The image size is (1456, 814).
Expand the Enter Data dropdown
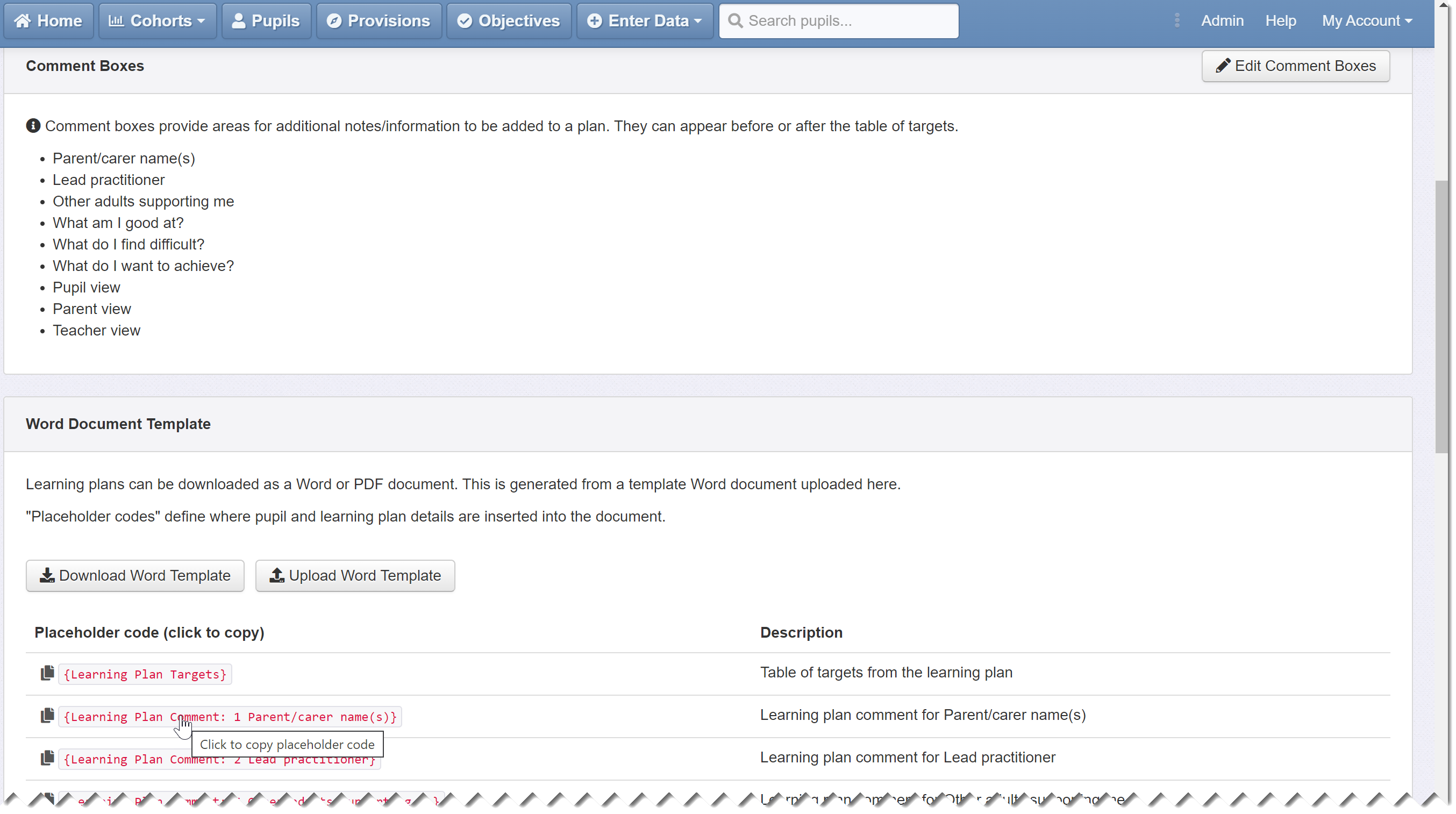[645, 21]
